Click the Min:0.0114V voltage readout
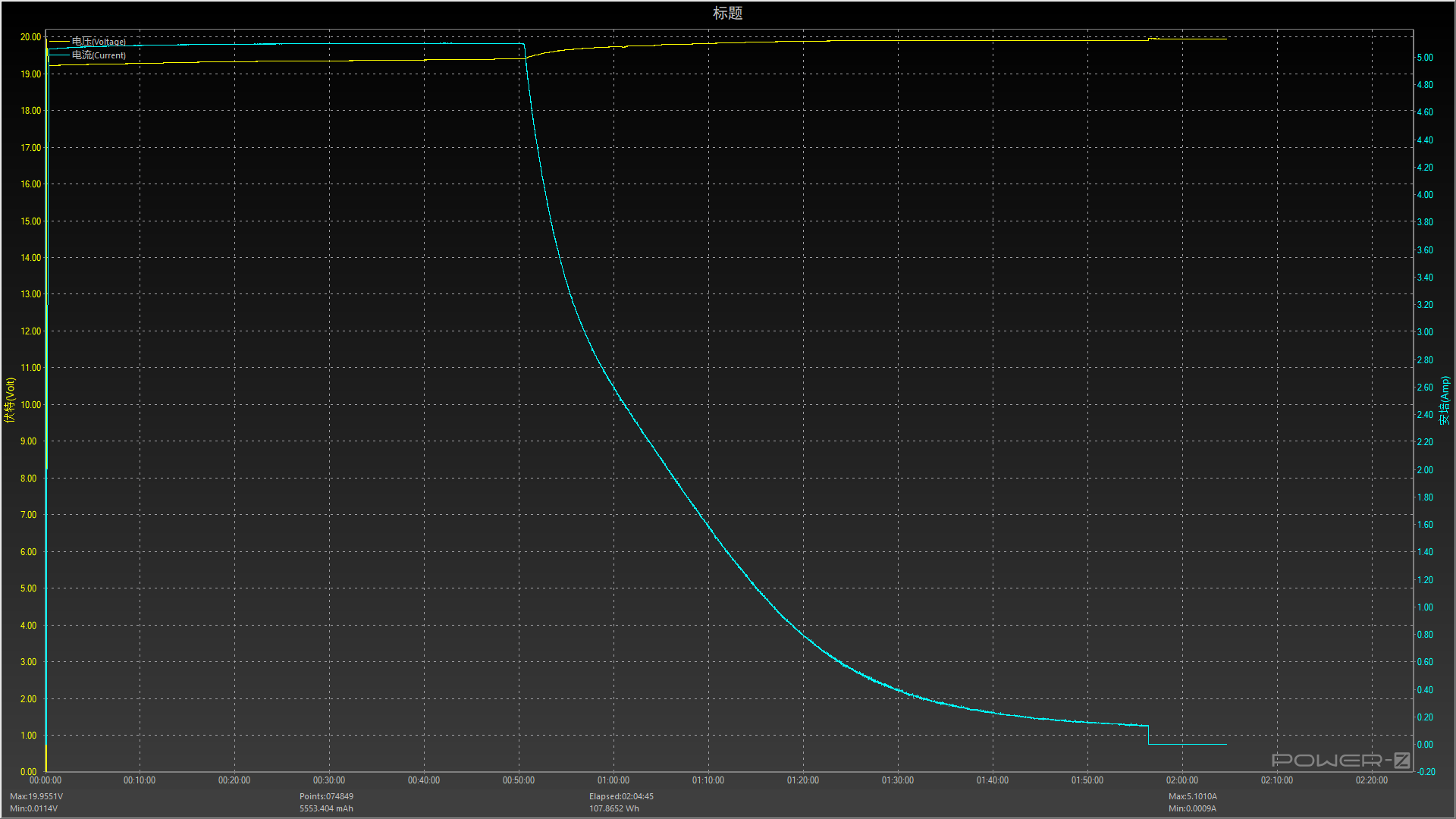 [x=34, y=808]
